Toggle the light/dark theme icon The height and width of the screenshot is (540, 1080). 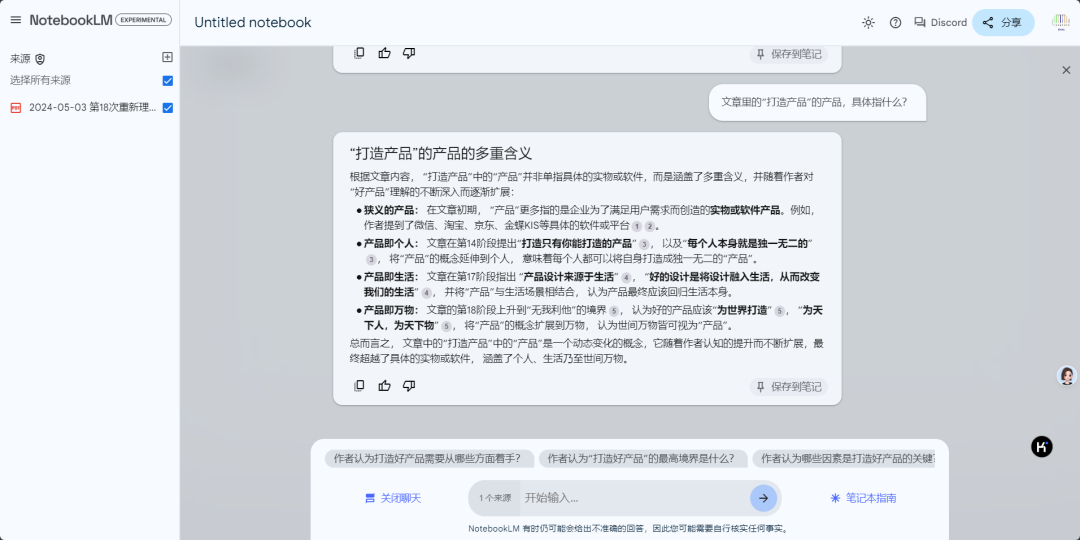868,22
